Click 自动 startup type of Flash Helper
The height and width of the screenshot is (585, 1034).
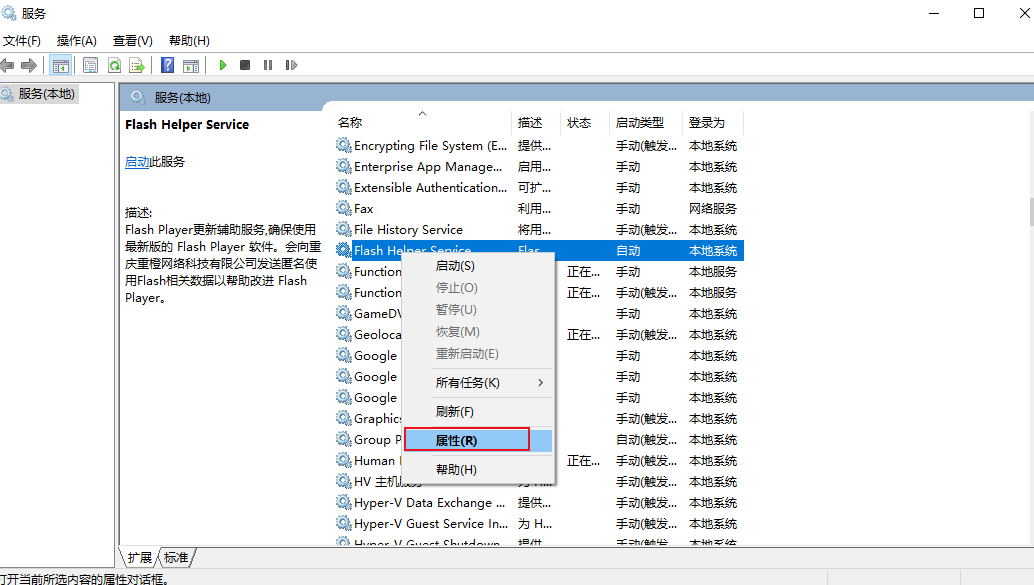click(628, 251)
